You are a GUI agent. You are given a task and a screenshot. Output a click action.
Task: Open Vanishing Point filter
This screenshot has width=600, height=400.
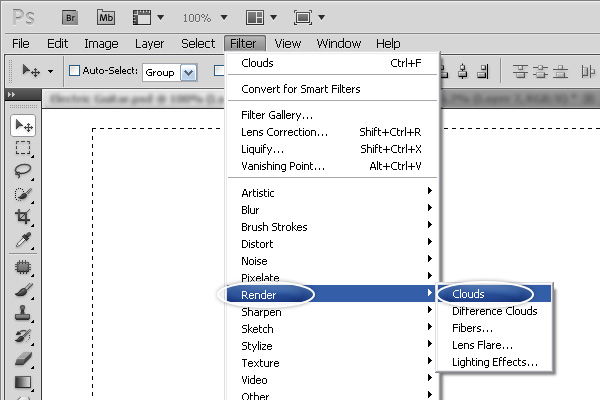click(332, 166)
